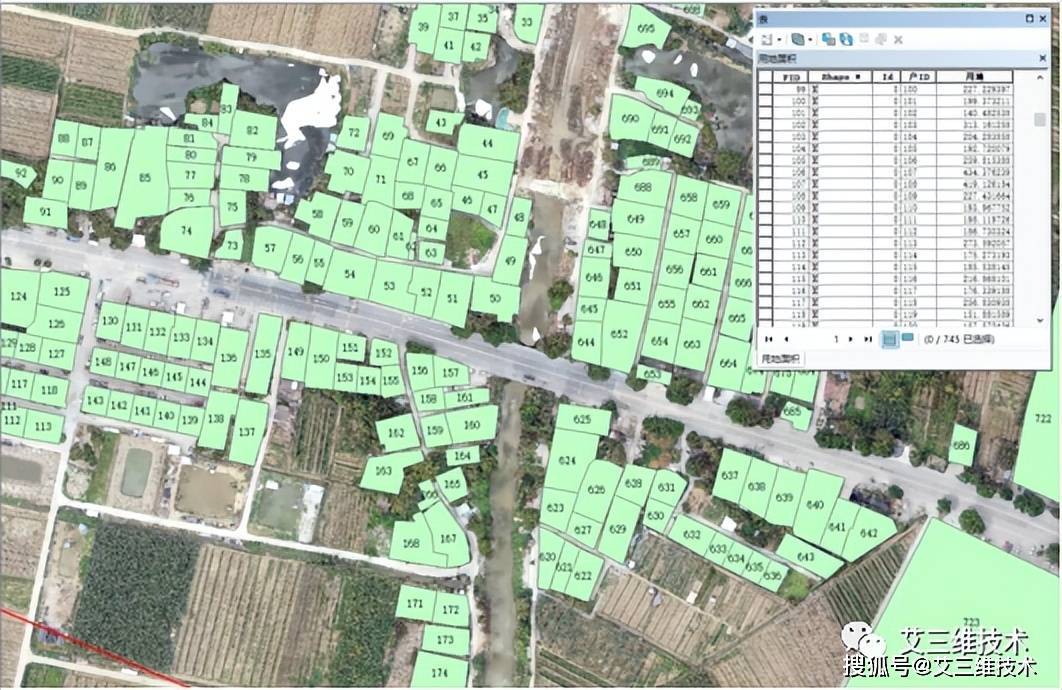Go to next record in table
Screen dimensions: 1062x690
coord(852,339)
